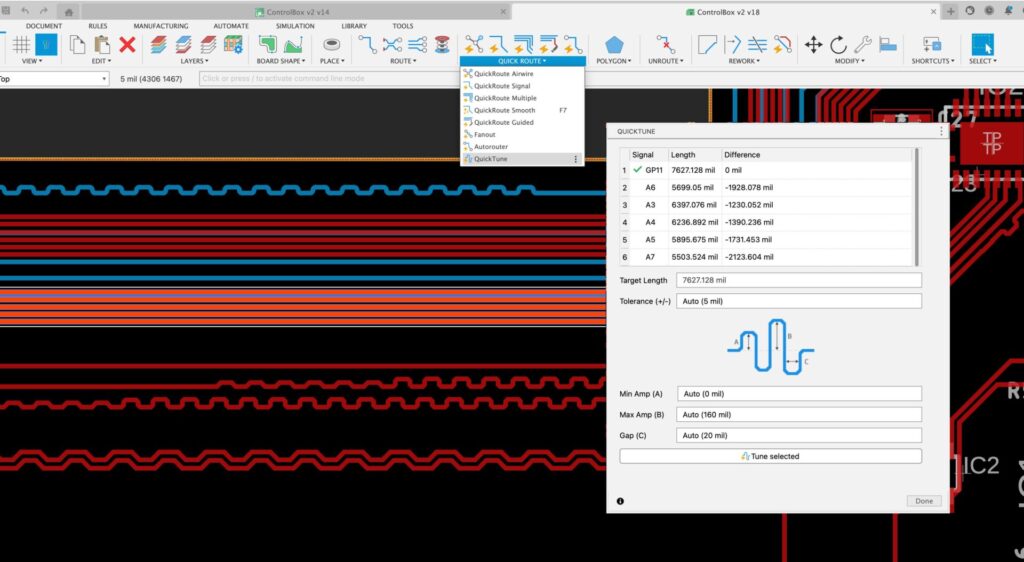This screenshot has width=1024, height=562.
Task: Click the Place via ring icon
Action: click(x=331, y=44)
